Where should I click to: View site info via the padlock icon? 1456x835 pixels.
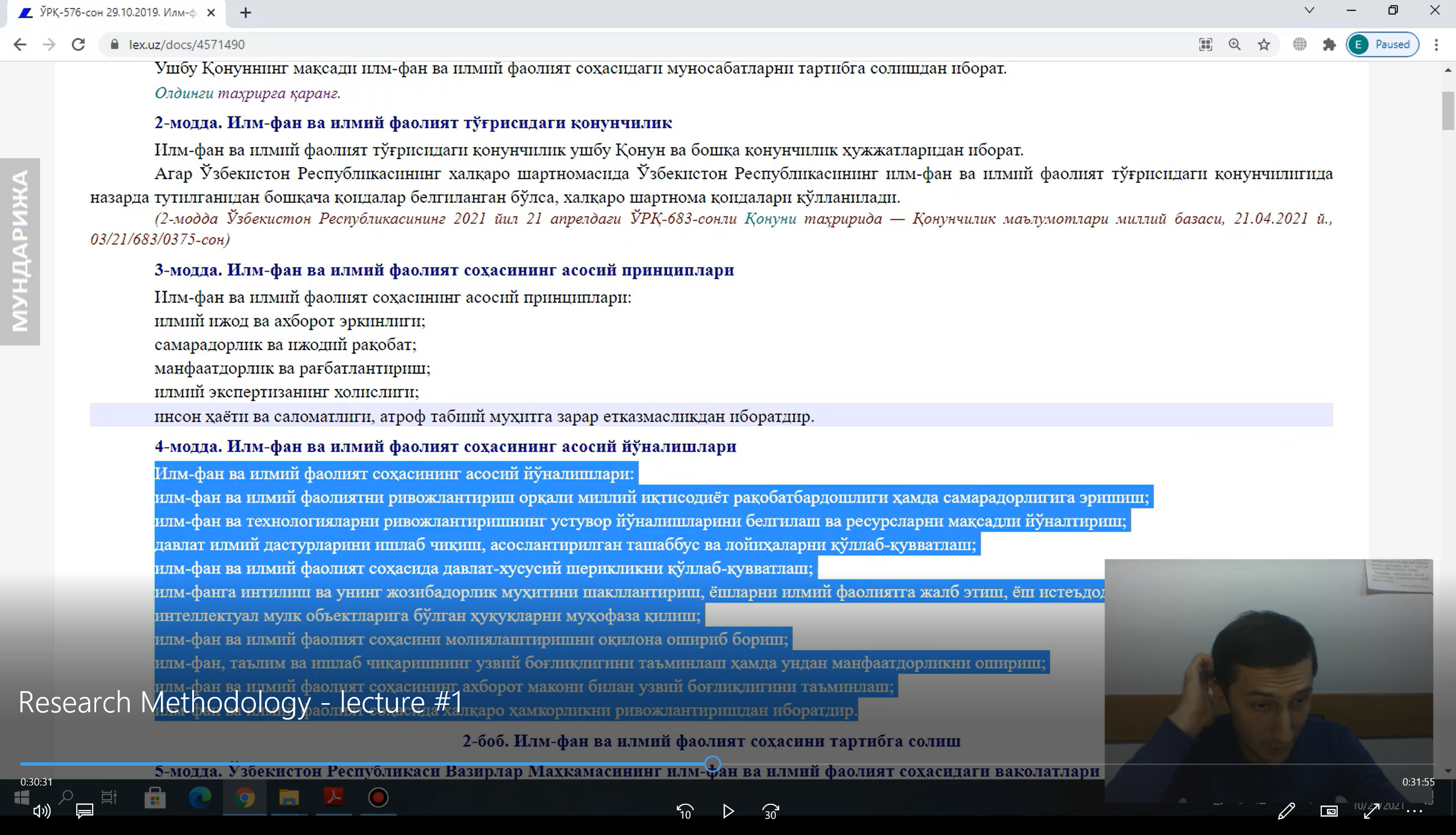pyautogui.click(x=114, y=45)
